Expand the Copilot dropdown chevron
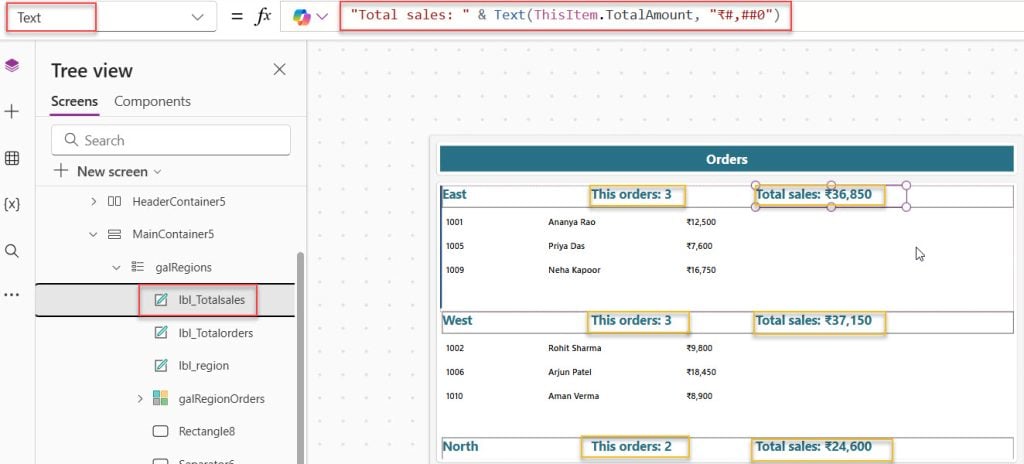 pos(322,18)
